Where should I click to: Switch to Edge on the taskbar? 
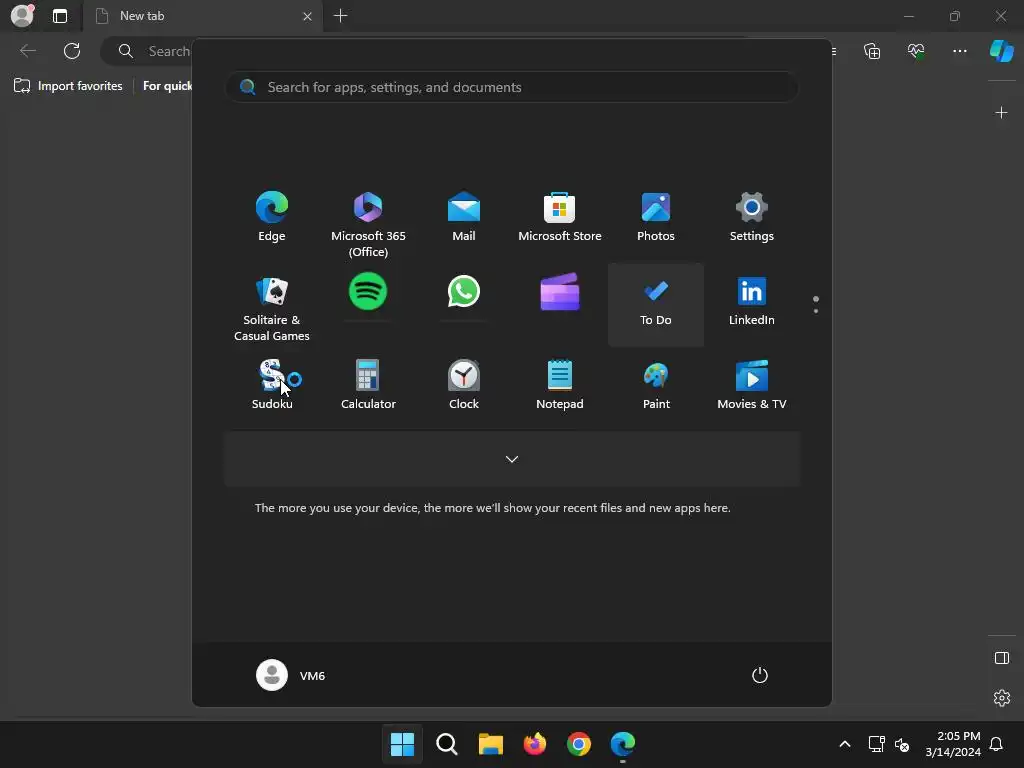(623, 744)
